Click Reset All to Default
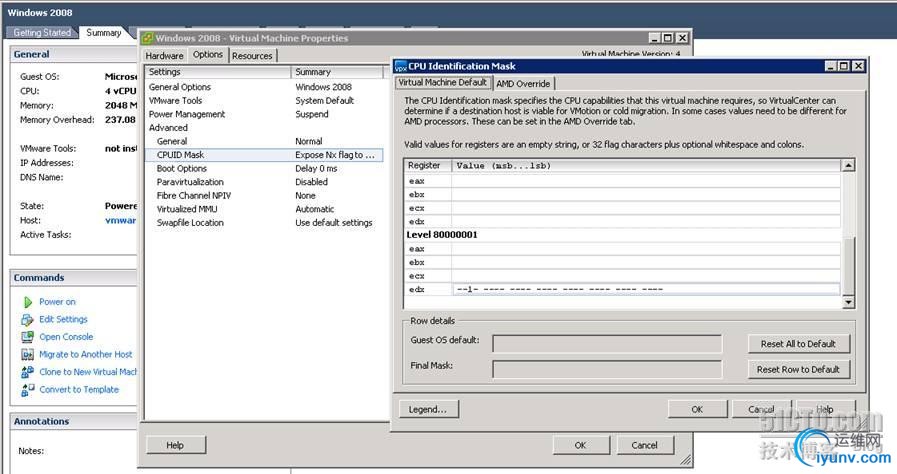The height and width of the screenshot is (474, 897). [x=798, y=344]
